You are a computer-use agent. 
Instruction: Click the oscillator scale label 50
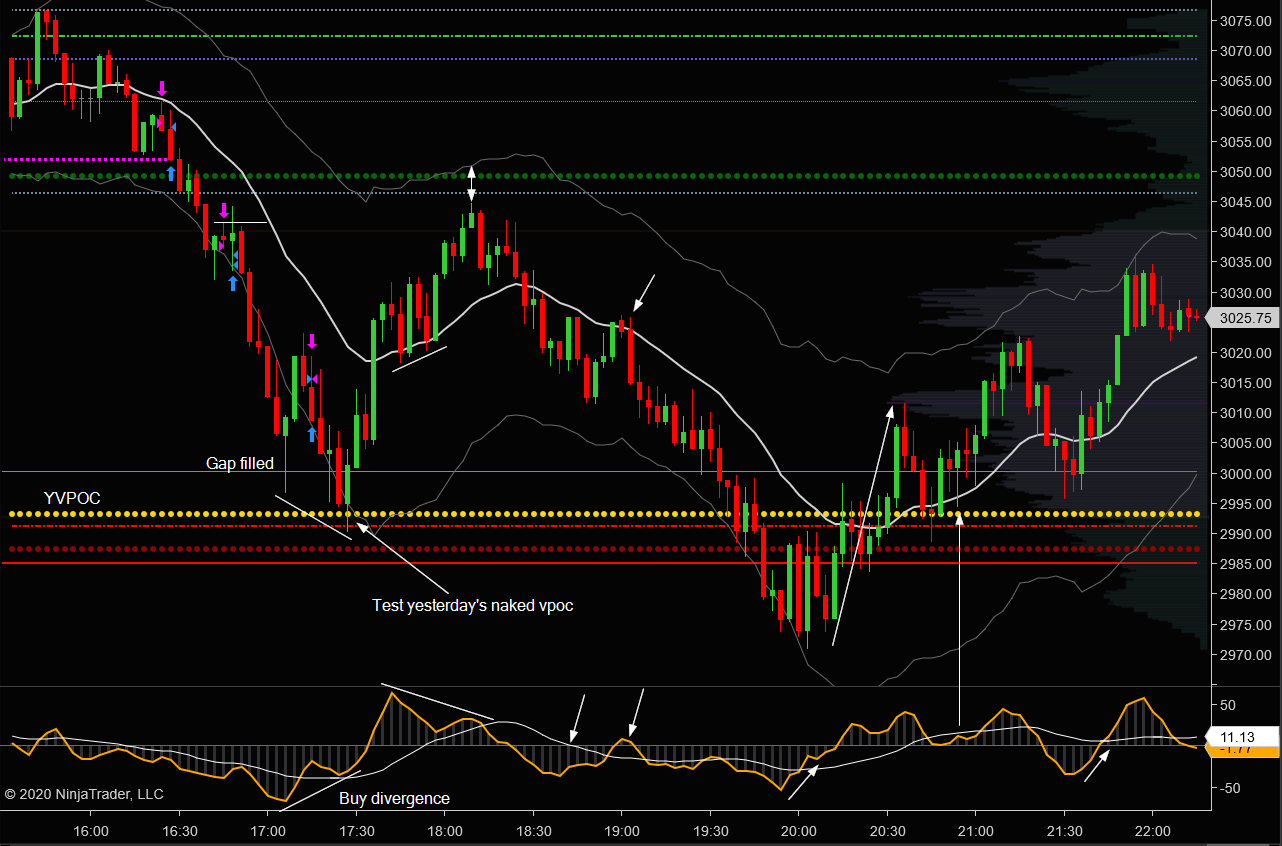tap(1228, 705)
